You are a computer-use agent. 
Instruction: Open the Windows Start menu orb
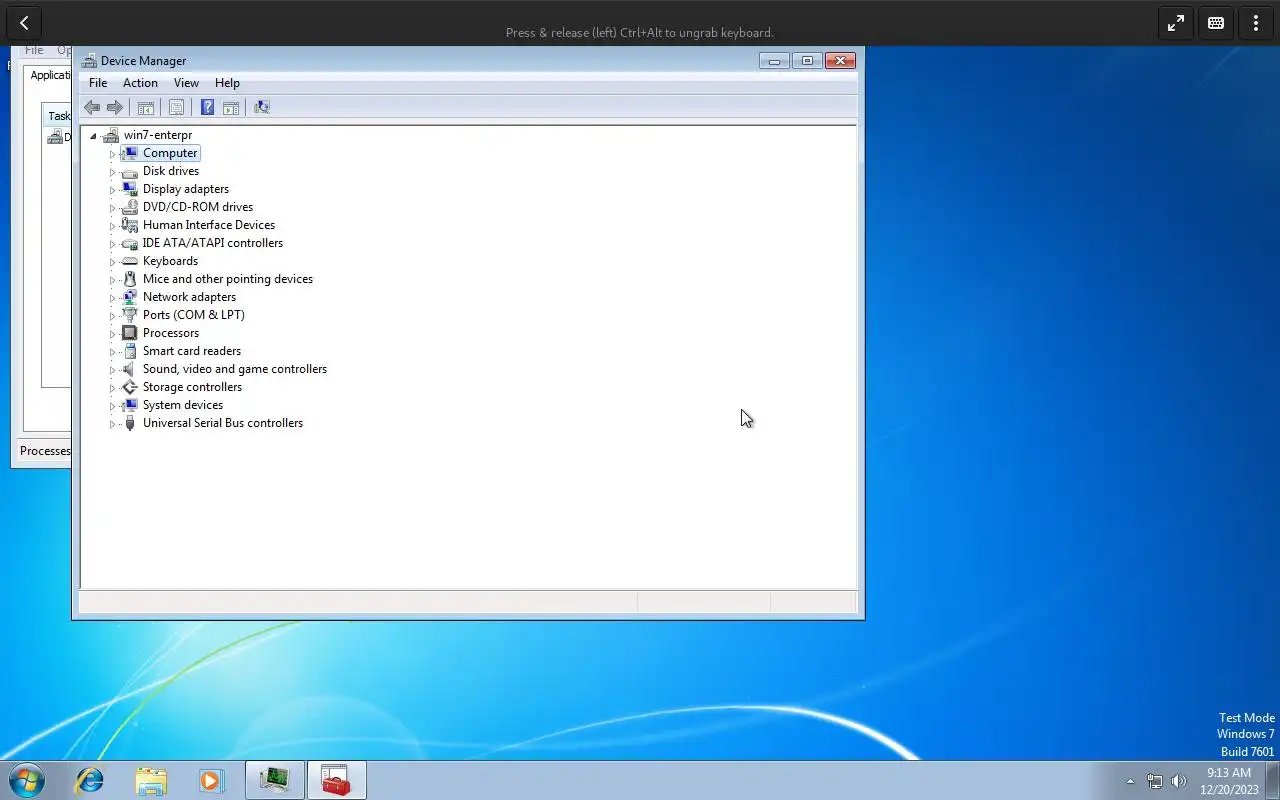click(27, 780)
